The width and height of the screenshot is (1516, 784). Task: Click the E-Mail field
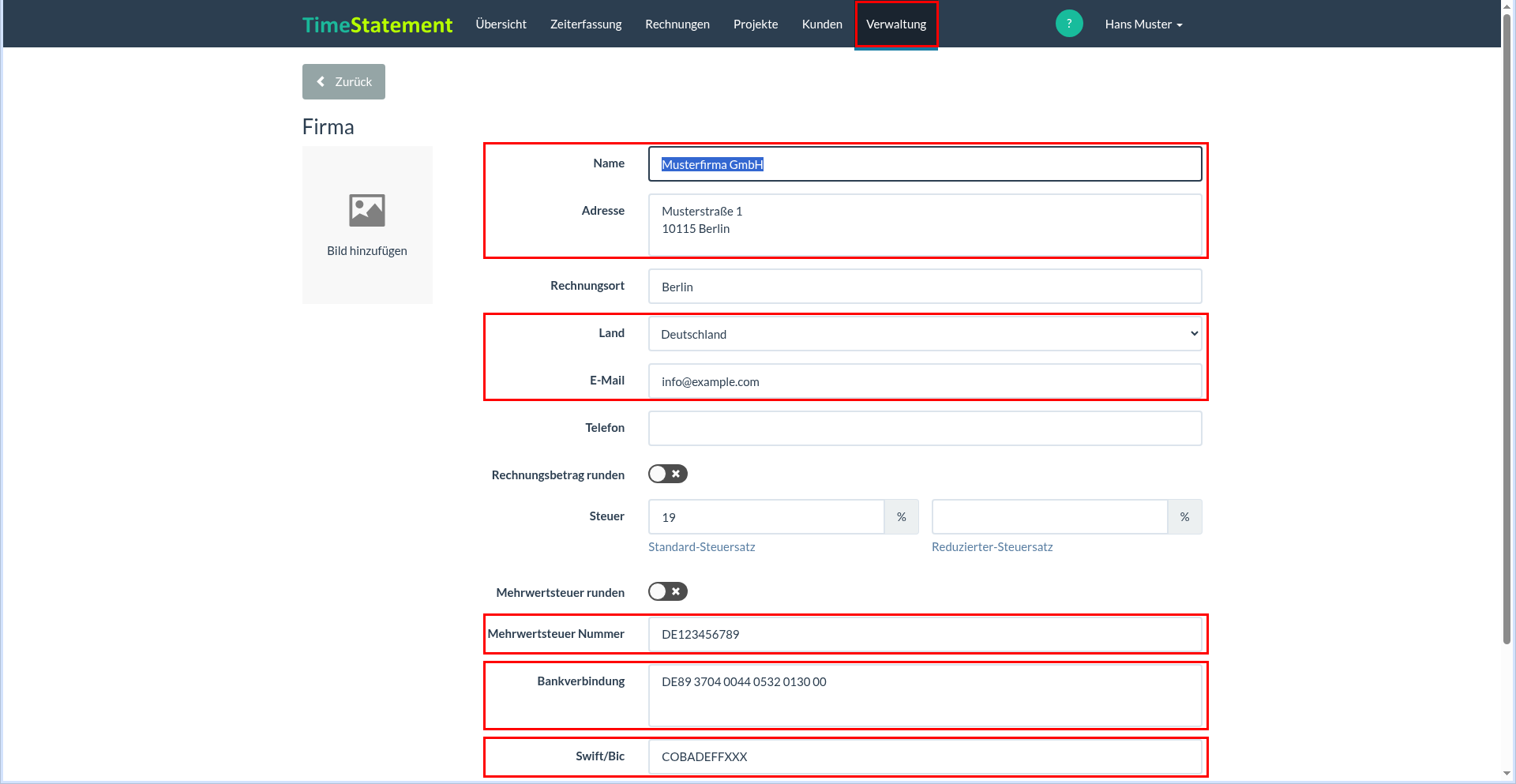tap(925, 381)
